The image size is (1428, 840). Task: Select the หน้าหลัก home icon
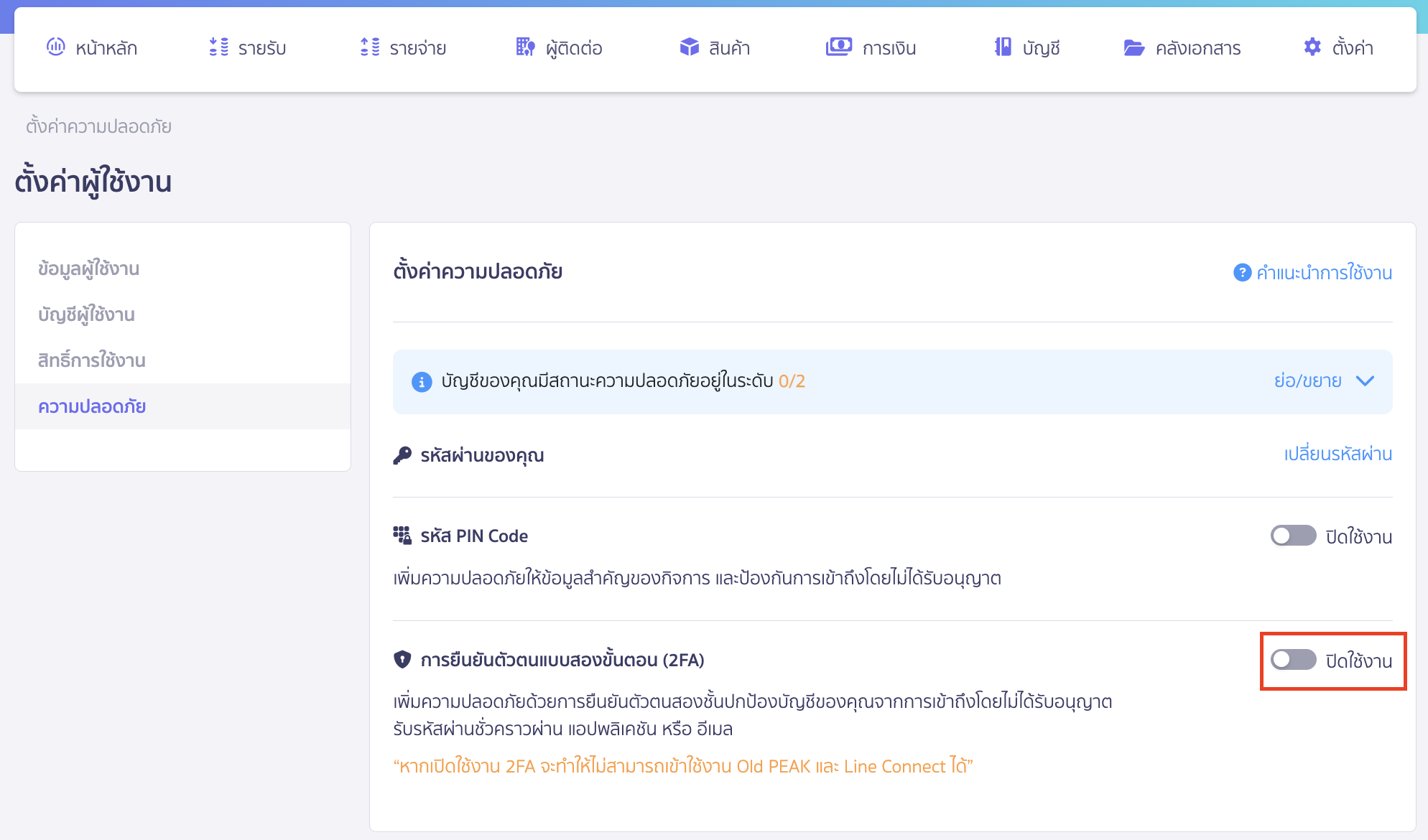click(x=56, y=47)
